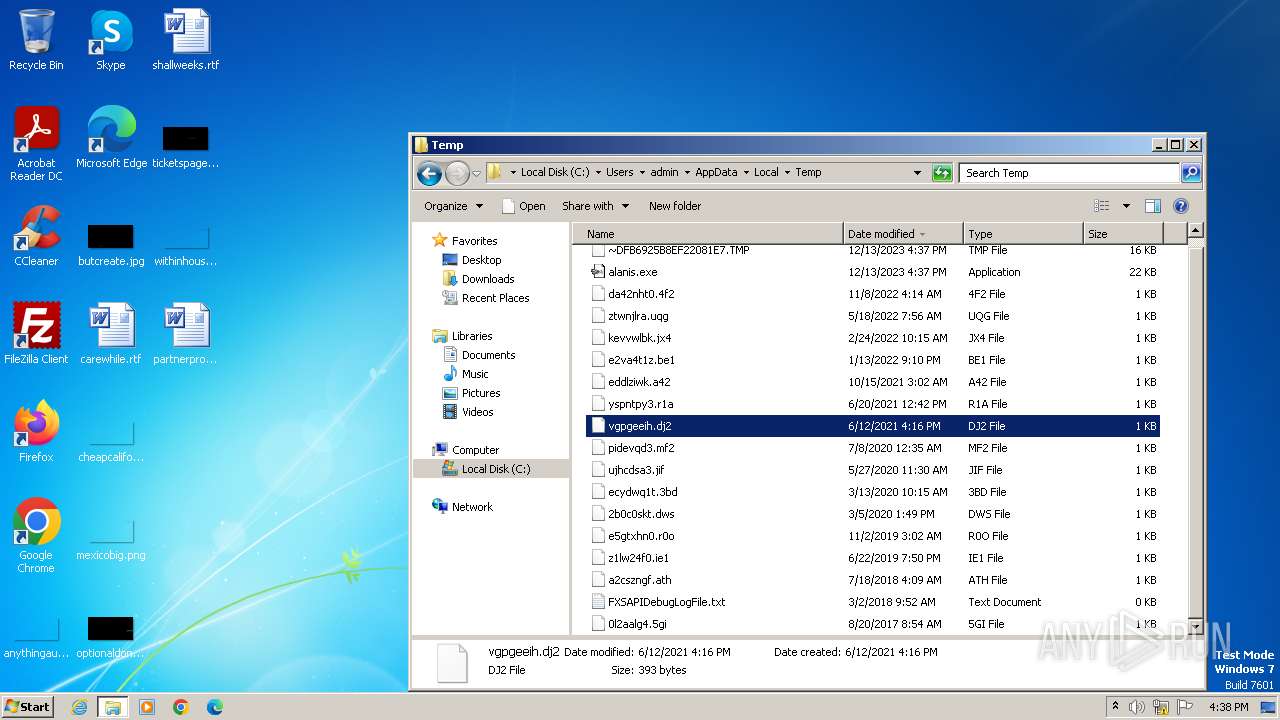Click Local in the address path
Viewport: 1280px width, 720px height.
tap(766, 173)
